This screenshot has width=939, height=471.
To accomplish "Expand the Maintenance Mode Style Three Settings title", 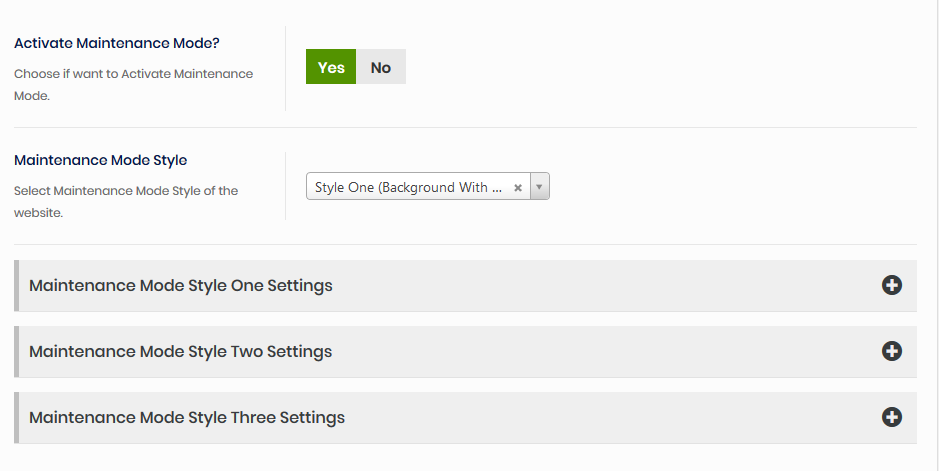I will click(187, 417).
